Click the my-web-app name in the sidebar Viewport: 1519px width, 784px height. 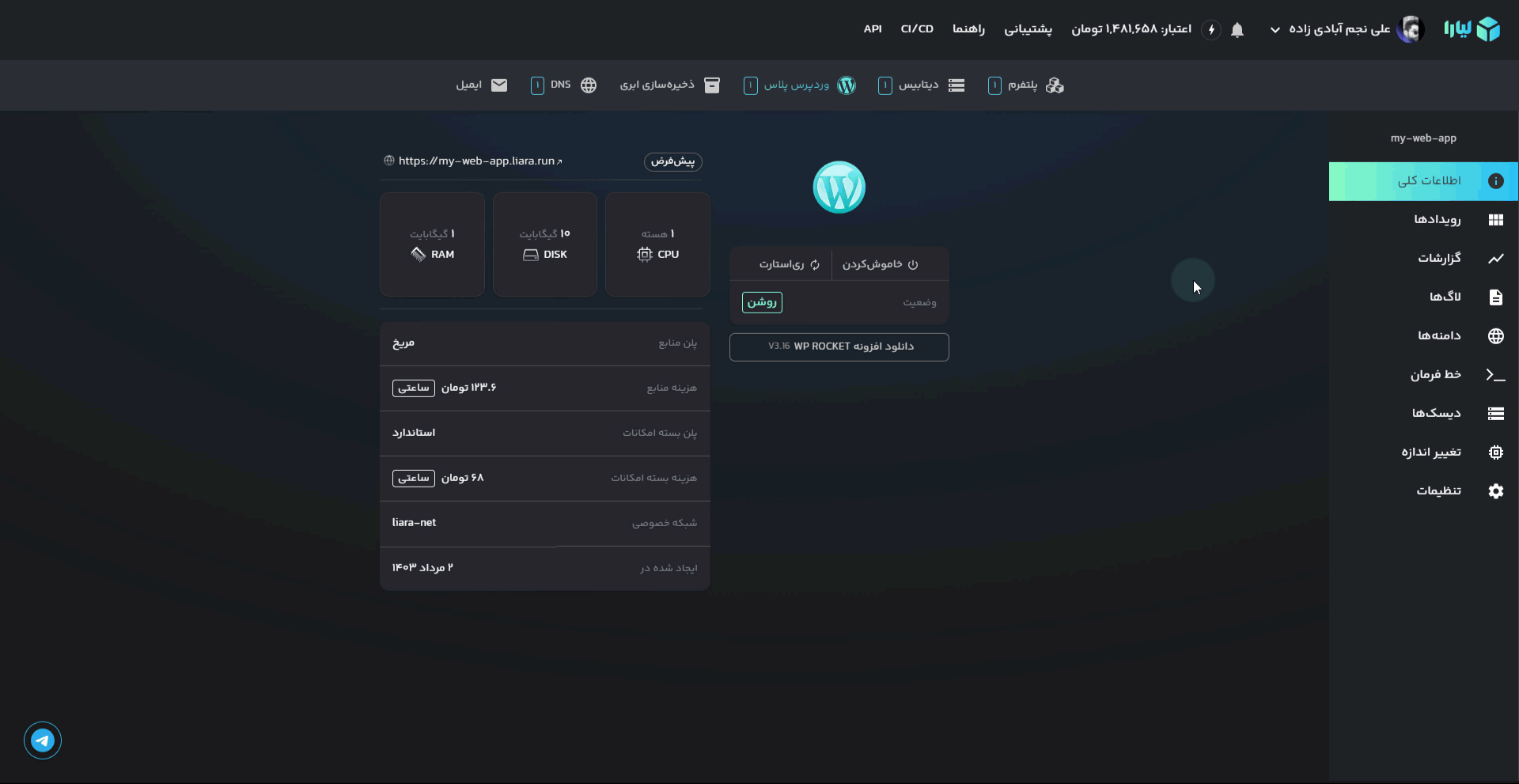[1423, 138]
